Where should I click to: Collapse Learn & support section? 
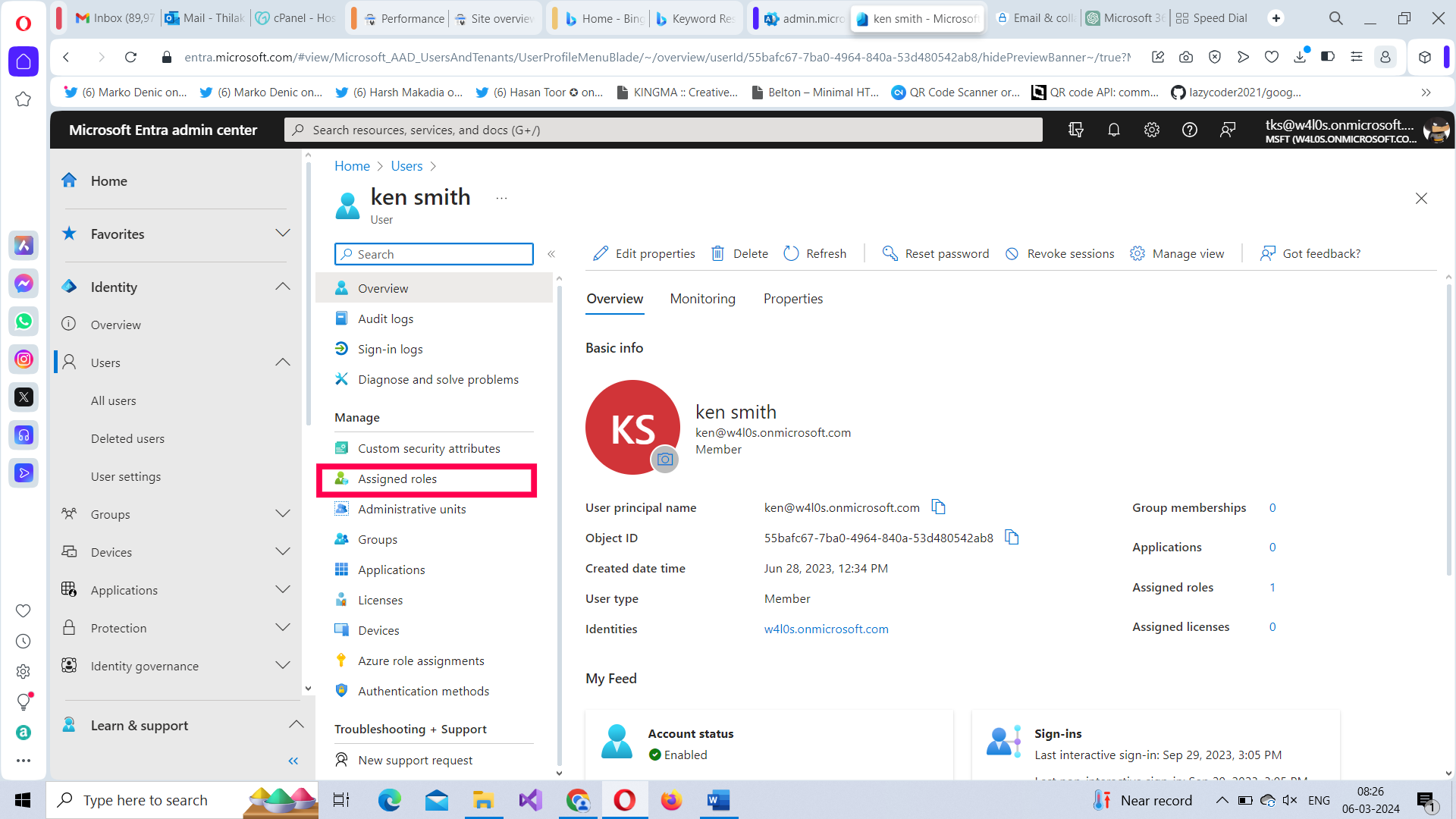click(297, 725)
